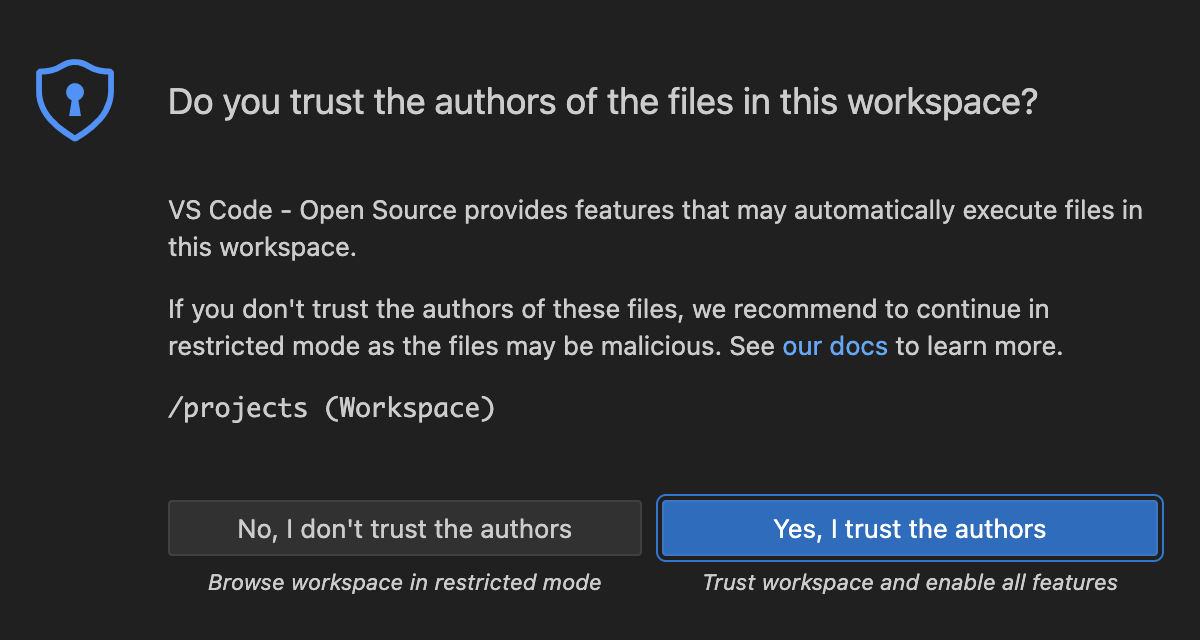Viewport: 1200px width, 640px height.
Task: Click the "(Workspace)" label after the path
Action: pyautogui.click(x=410, y=408)
